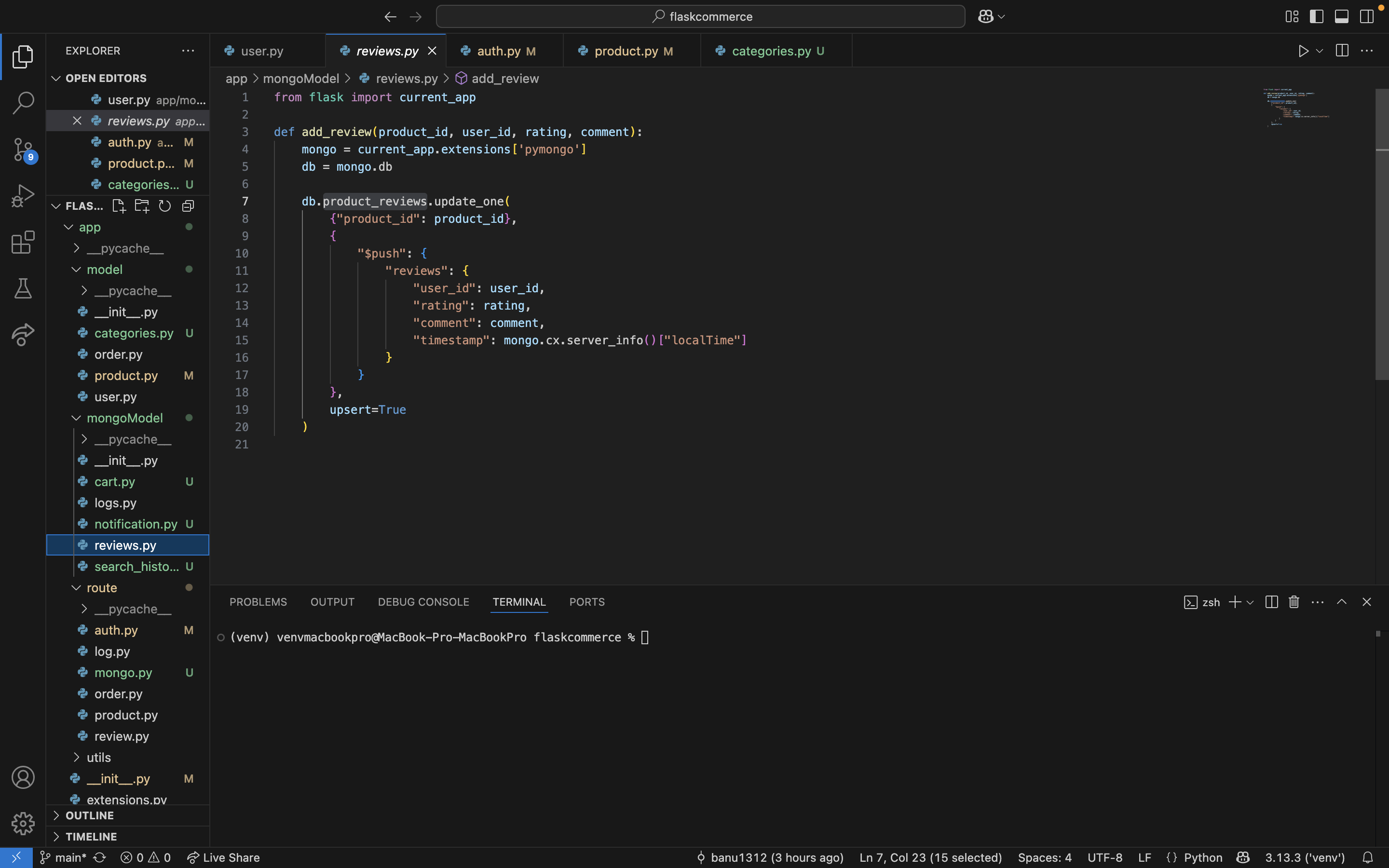Expand the TIMELINE section
Image resolution: width=1389 pixels, height=868 pixels.
55,837
